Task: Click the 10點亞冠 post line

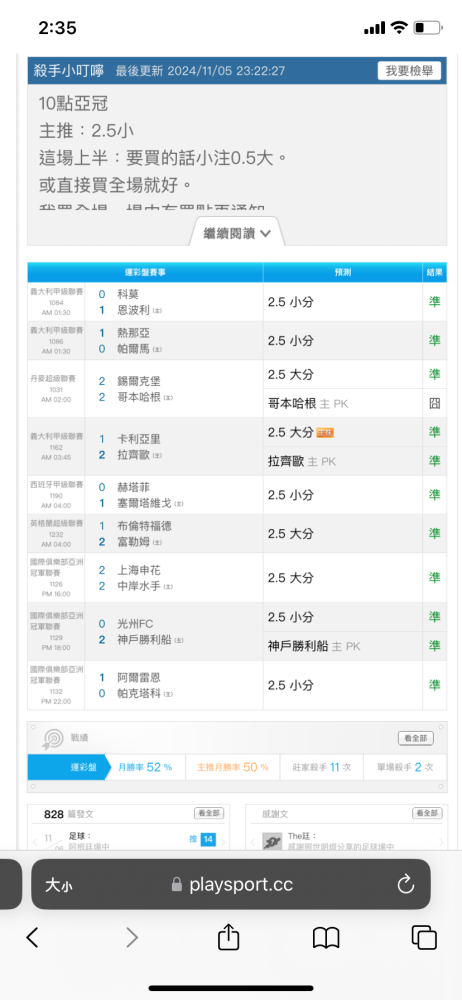Action: pos(73,103)
